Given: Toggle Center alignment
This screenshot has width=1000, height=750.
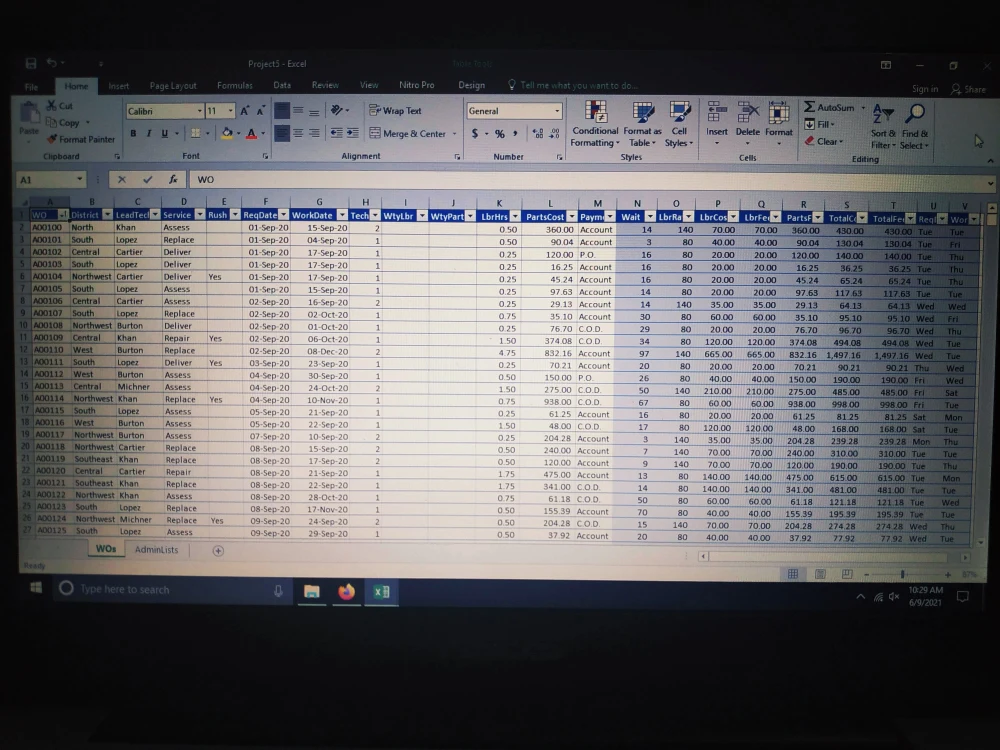Looking at the screenshot, I should pyautogui.click(x=298, y=133).
